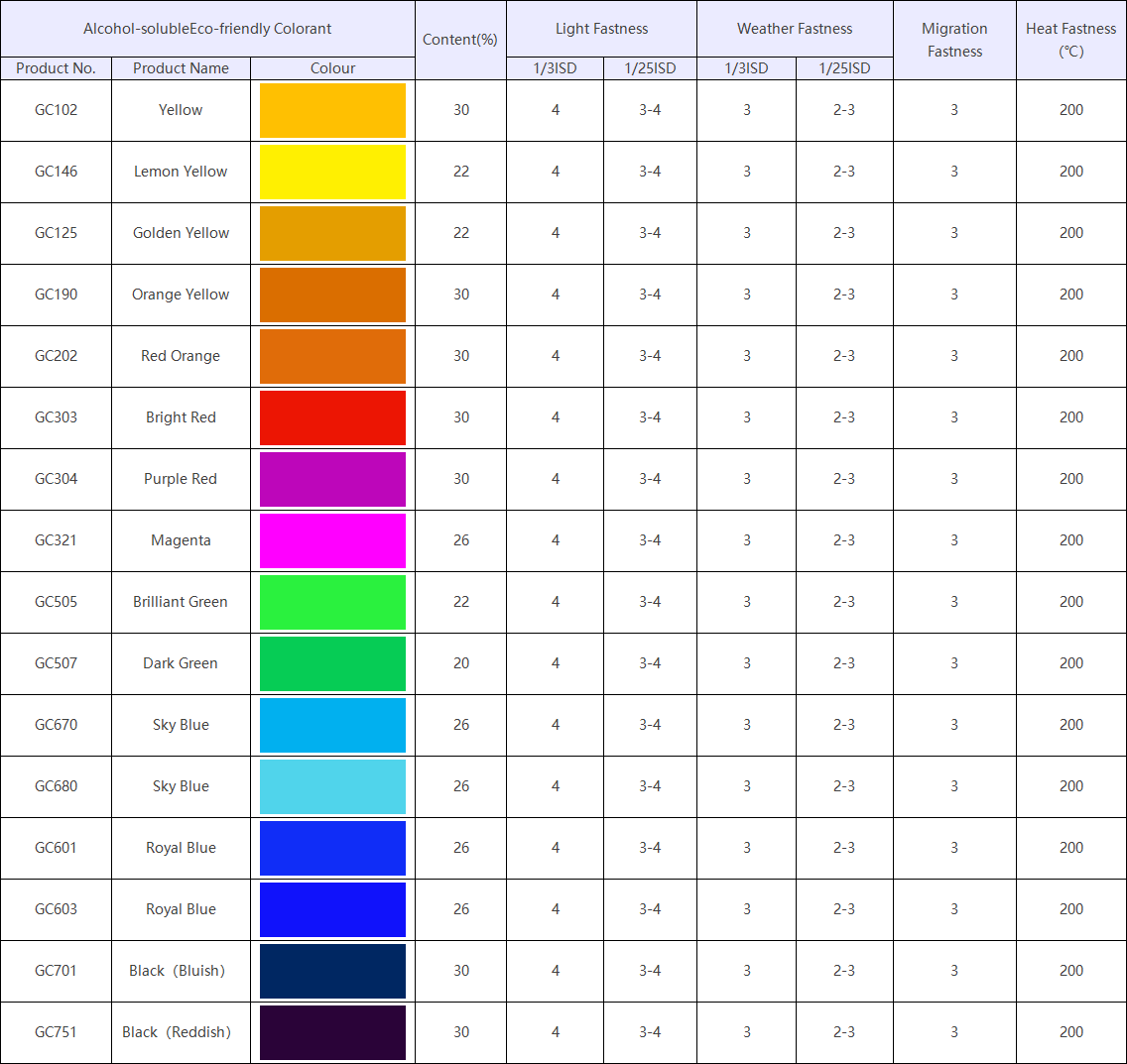Select product number GC507
Image resolution: width=1127 pixels, height=1064 pixels.
56,663
